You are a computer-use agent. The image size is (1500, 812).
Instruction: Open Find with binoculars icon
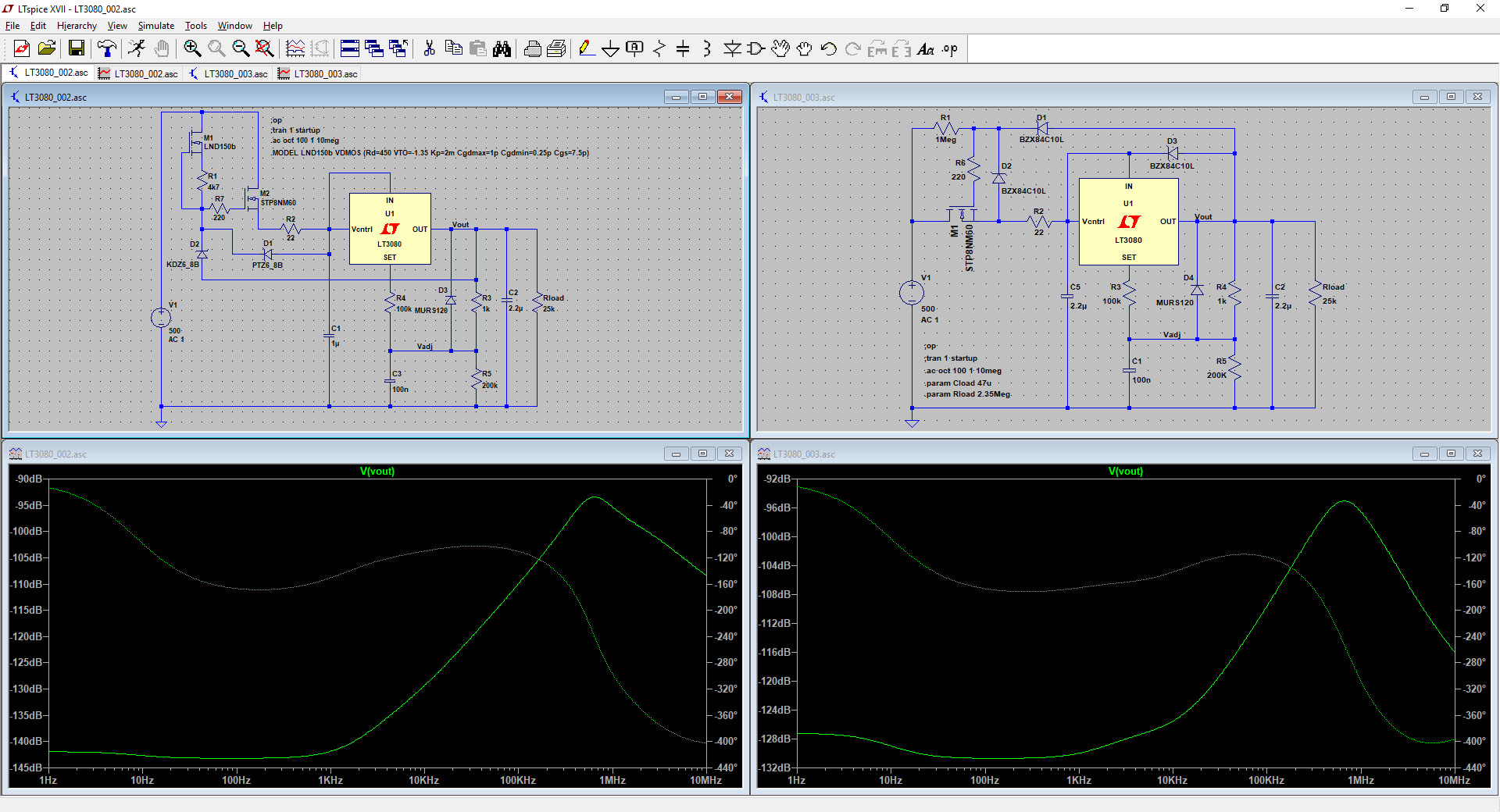coord(502,49)
